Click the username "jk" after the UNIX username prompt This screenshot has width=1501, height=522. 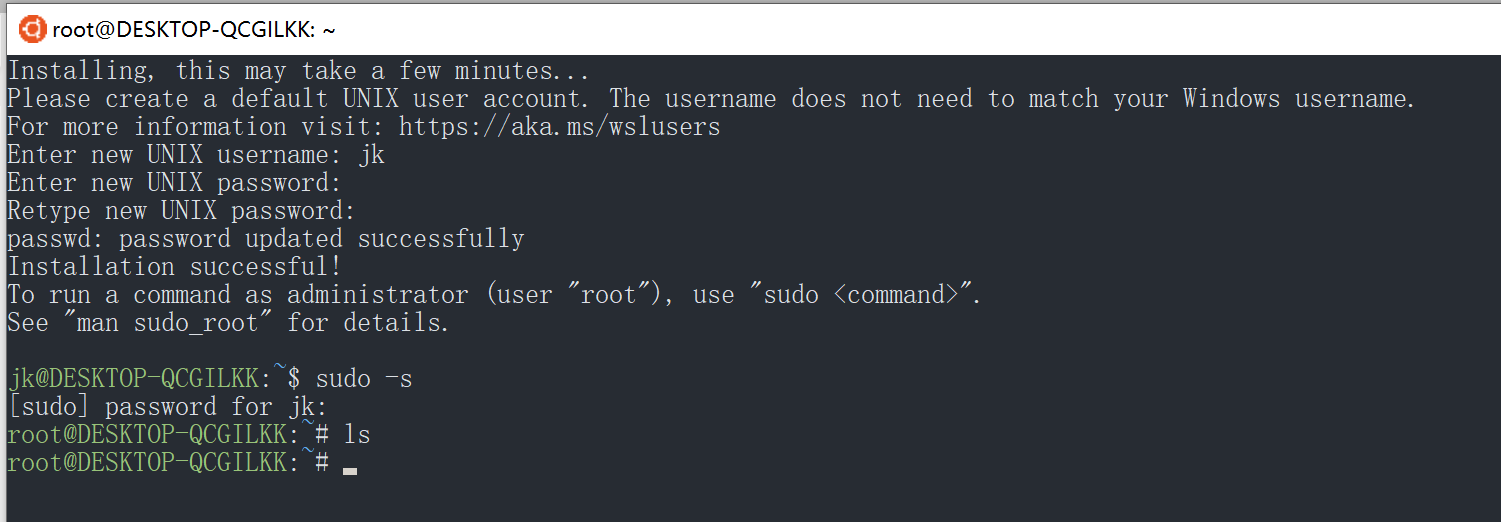tap(371, 155)
